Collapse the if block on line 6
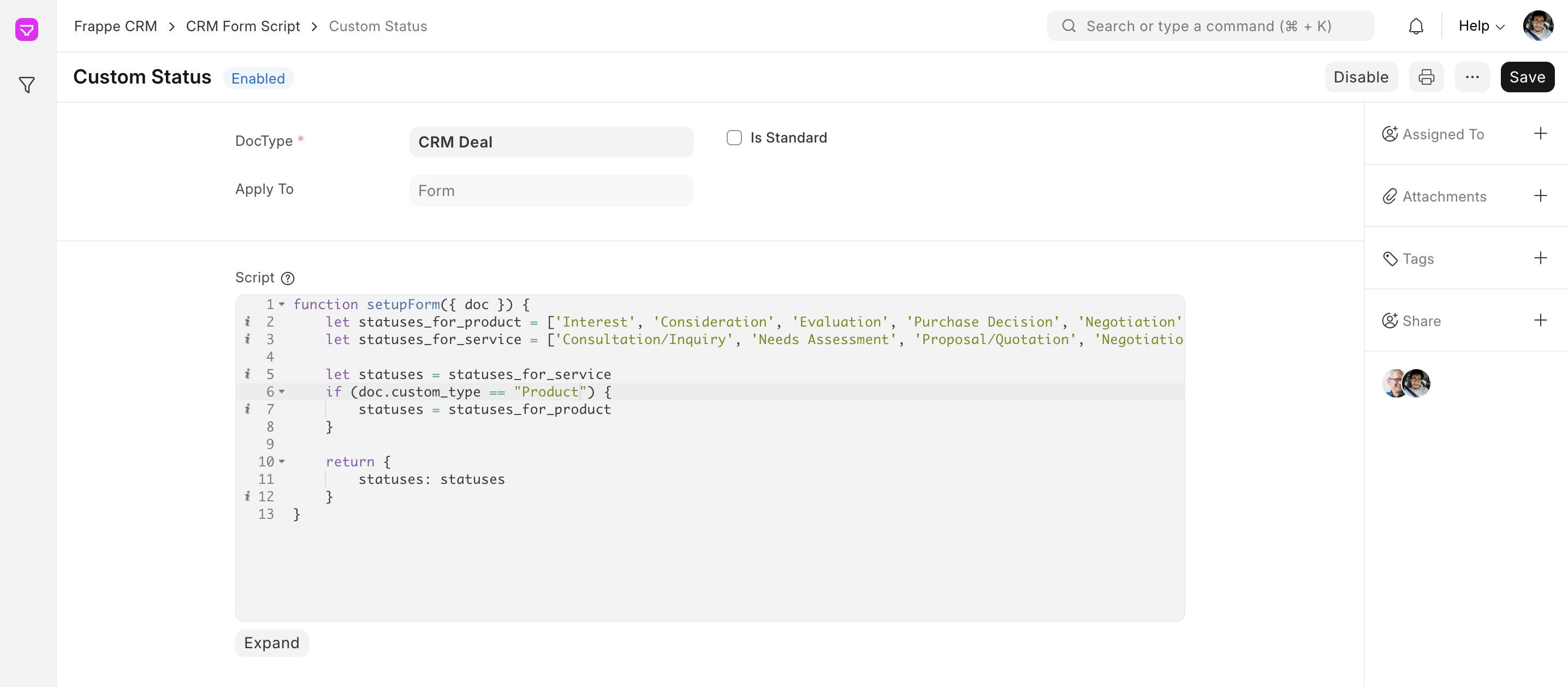The height and width of the screenshot is (687, 1568). 282,392
